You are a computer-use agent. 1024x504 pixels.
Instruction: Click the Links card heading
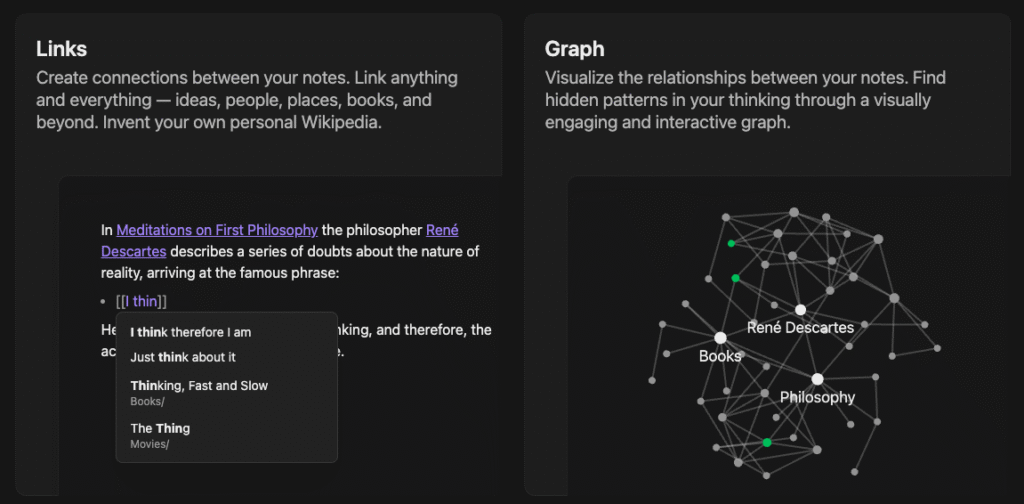tap(61, 49)
